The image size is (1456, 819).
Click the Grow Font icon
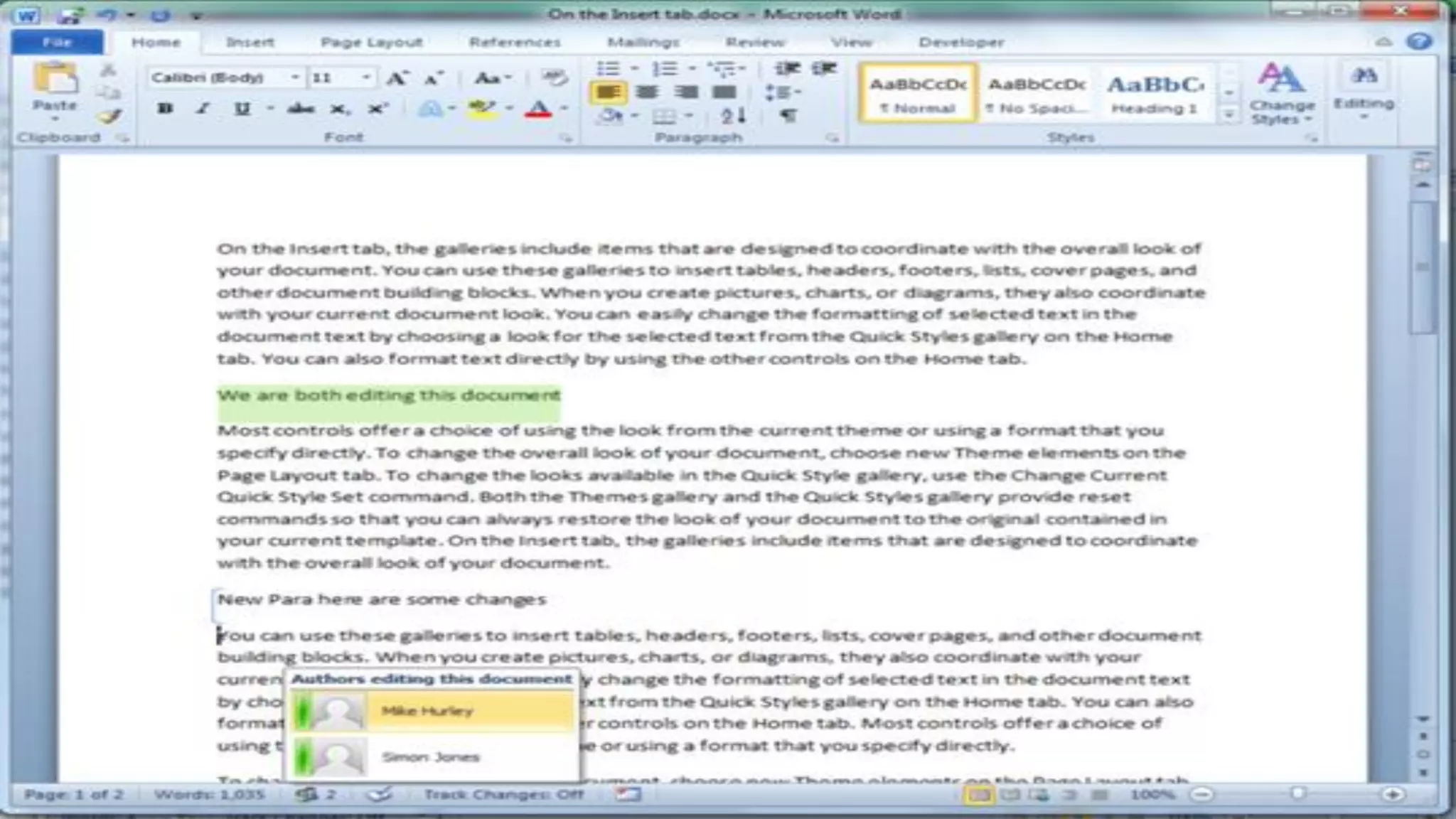(397, 78)
